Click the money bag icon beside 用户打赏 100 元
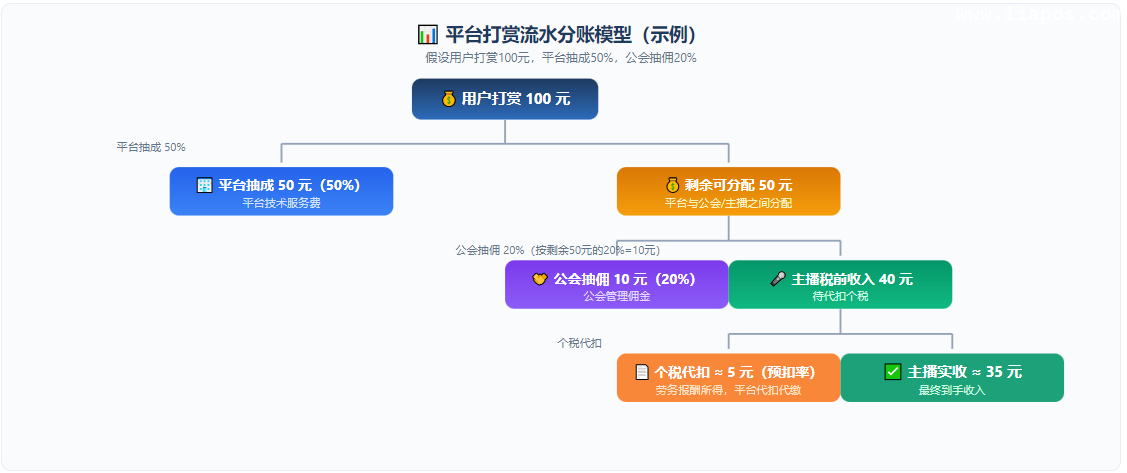Screen dimensions: 1127x473 [x=448, y=99]
